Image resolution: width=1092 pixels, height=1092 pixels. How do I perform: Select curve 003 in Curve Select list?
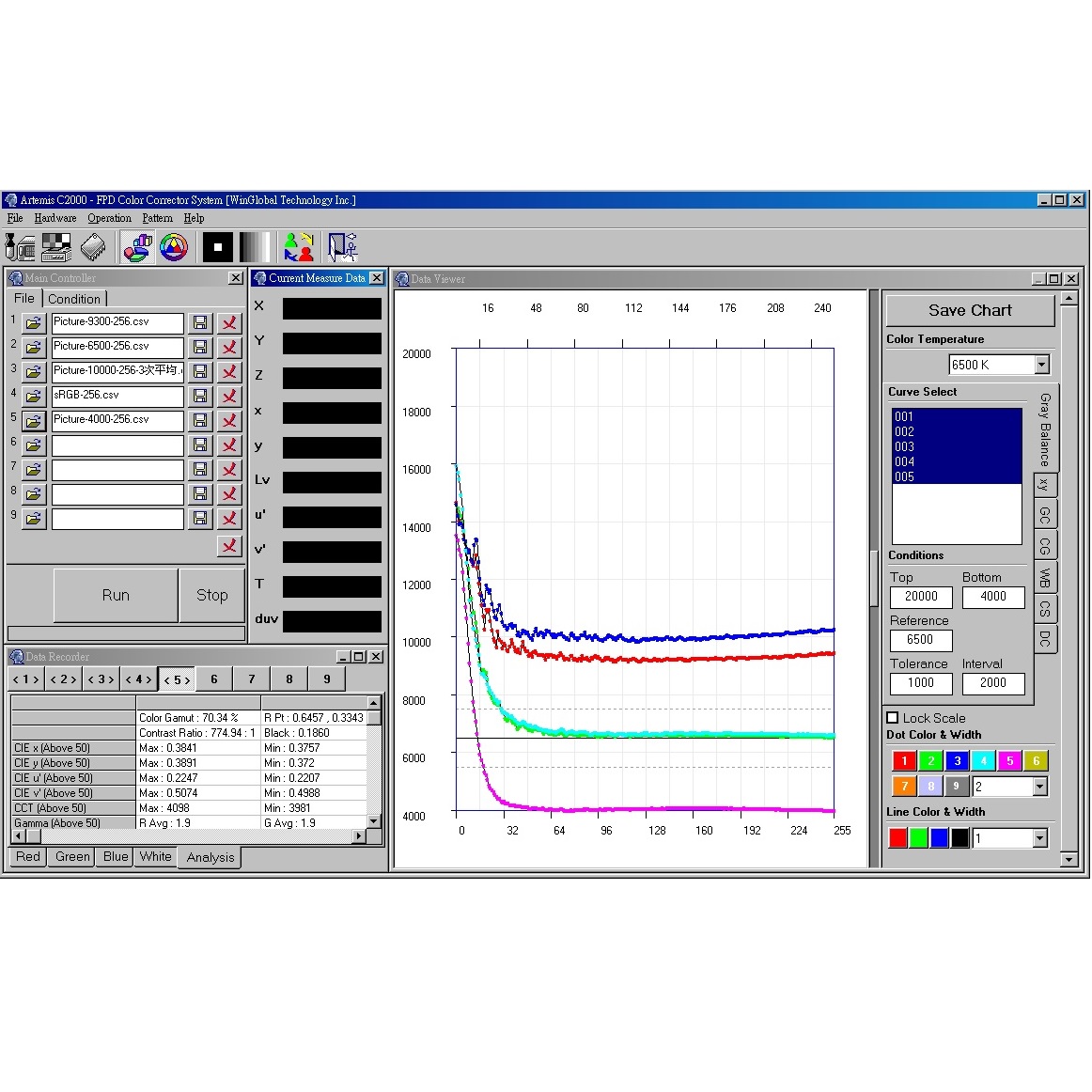point(956,446)
